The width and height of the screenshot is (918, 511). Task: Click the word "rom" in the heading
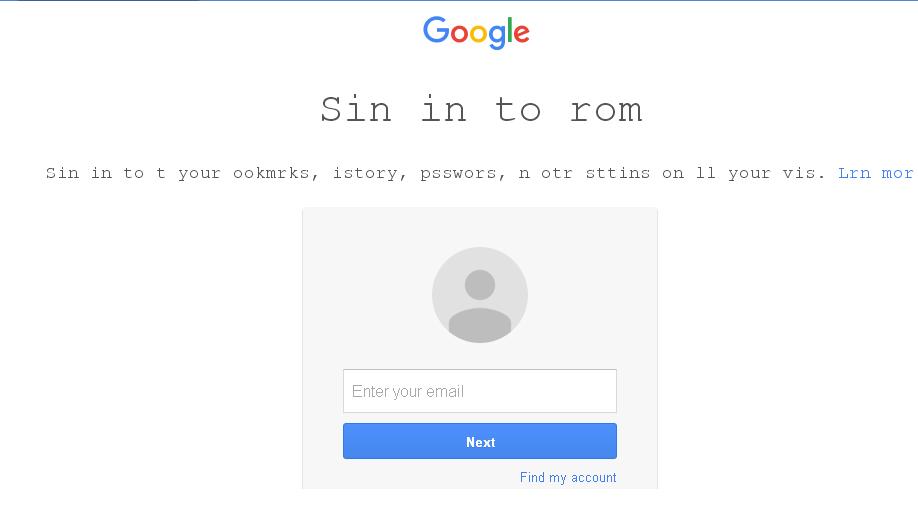point(606,109)
